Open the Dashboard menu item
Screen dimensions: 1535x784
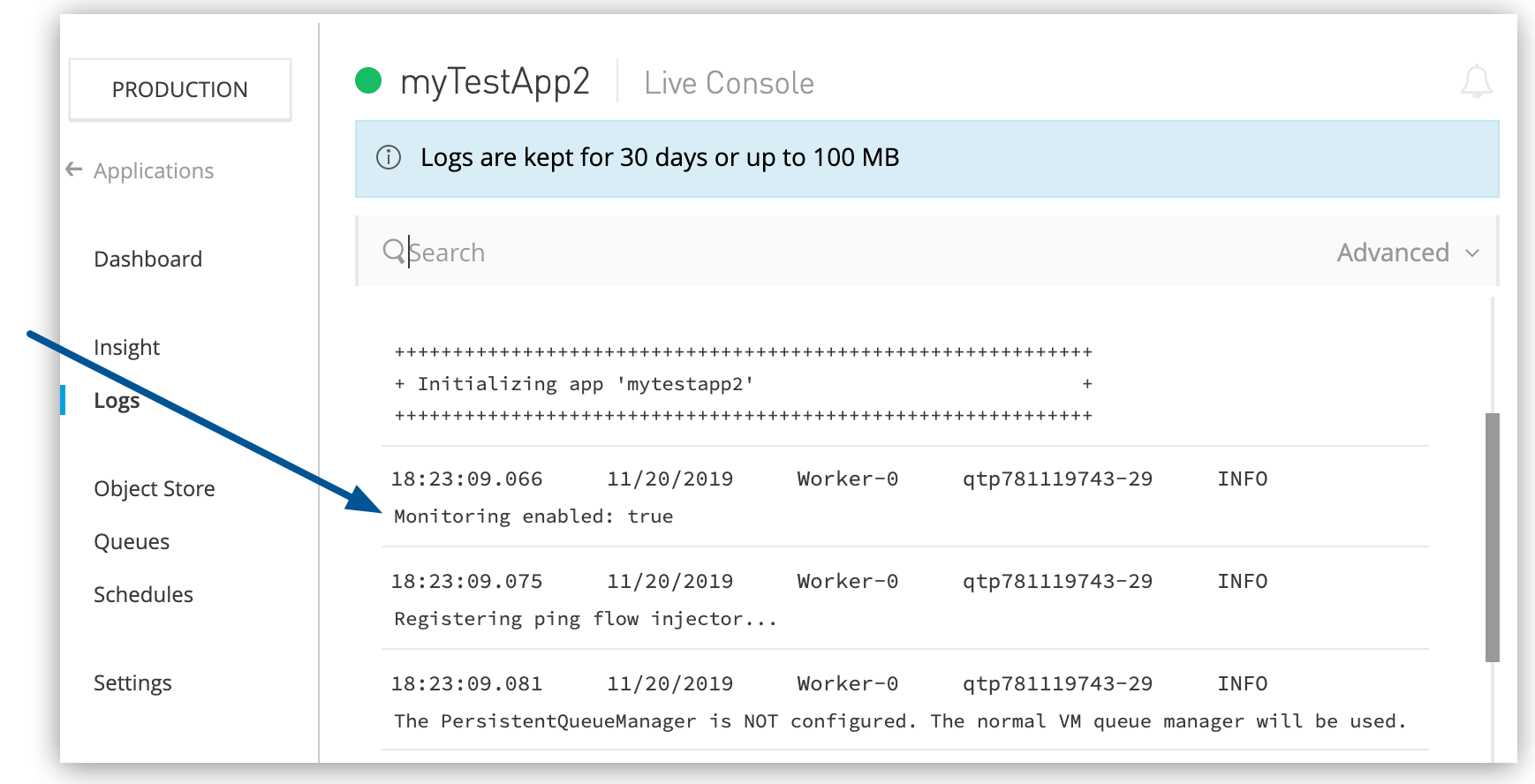pos(148,259)
